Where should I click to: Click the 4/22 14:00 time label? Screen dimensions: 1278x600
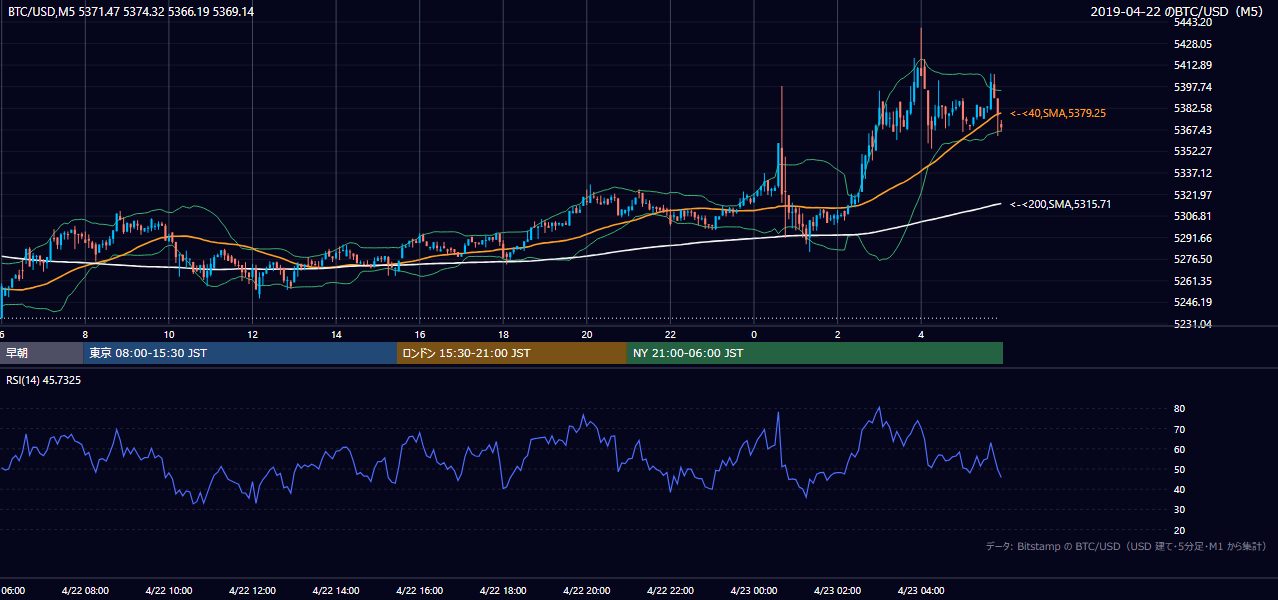pyautogui.click(x=335, y=591)
